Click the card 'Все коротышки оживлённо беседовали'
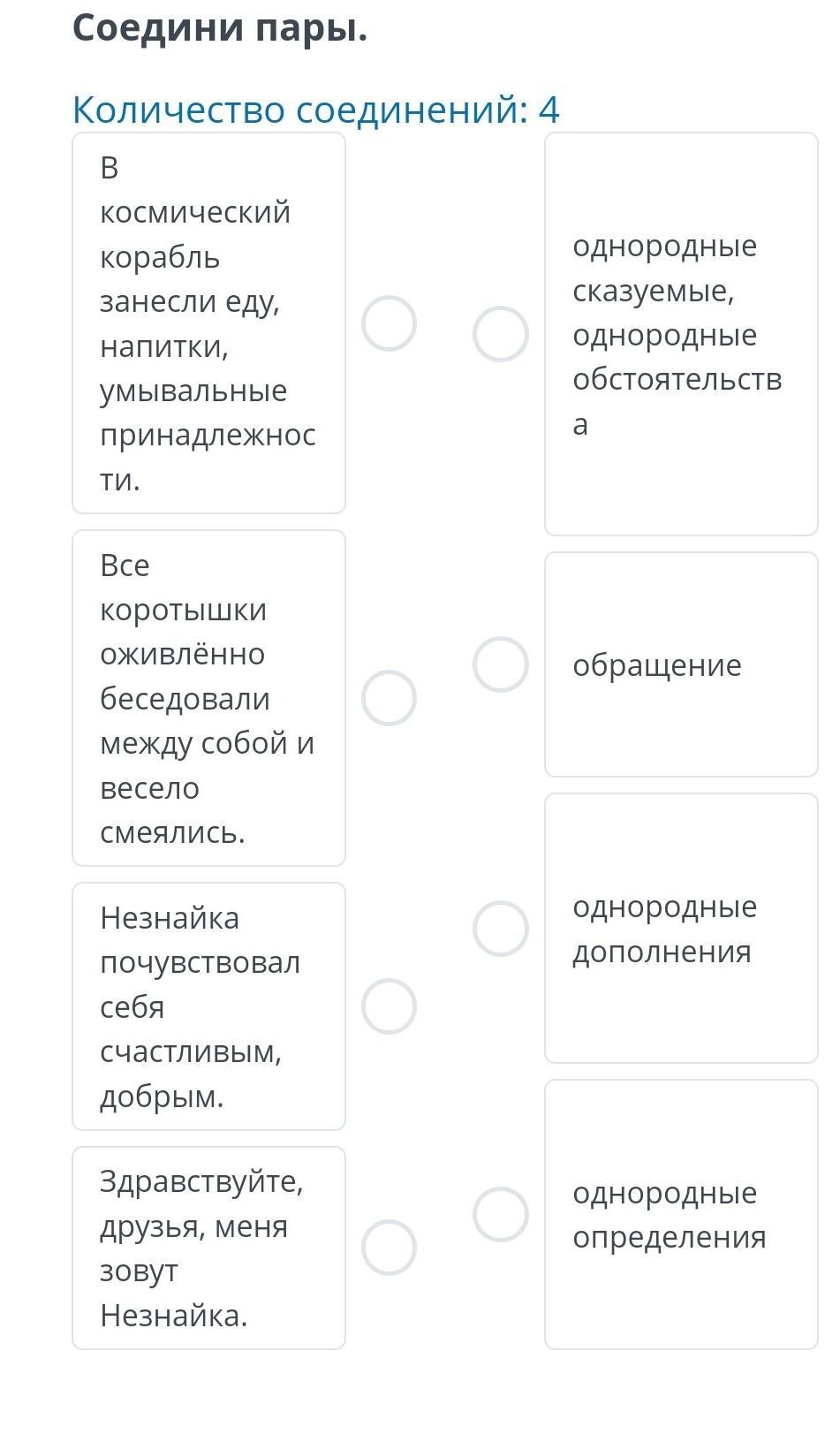The width and height of the screenshot is (840, 1442). (208, 698)
